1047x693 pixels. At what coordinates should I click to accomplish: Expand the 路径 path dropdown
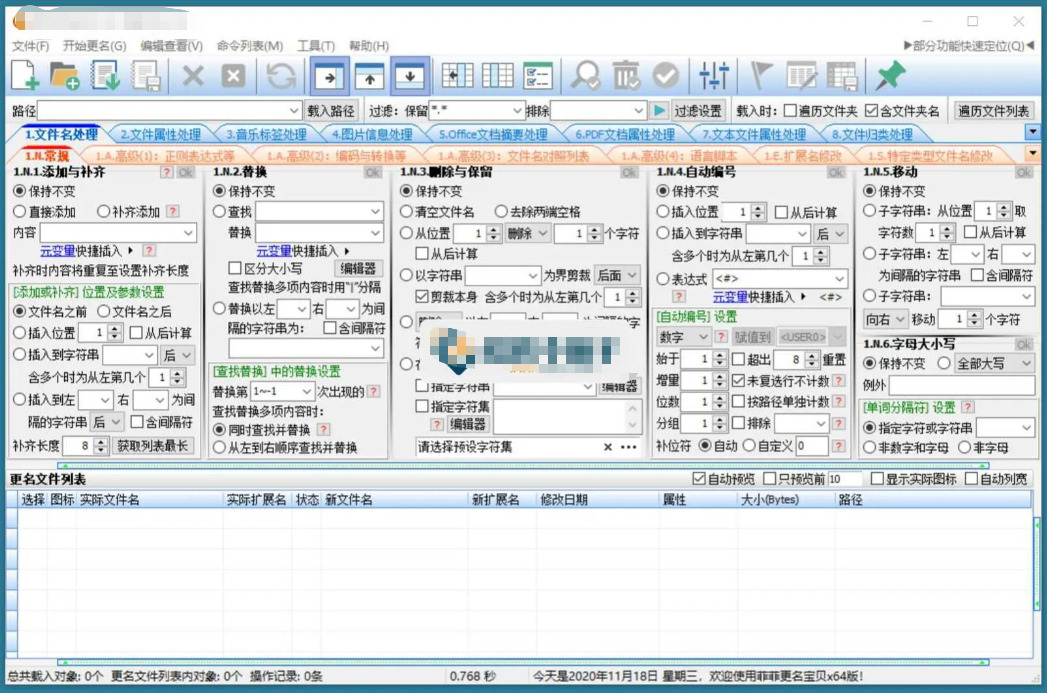294,111
